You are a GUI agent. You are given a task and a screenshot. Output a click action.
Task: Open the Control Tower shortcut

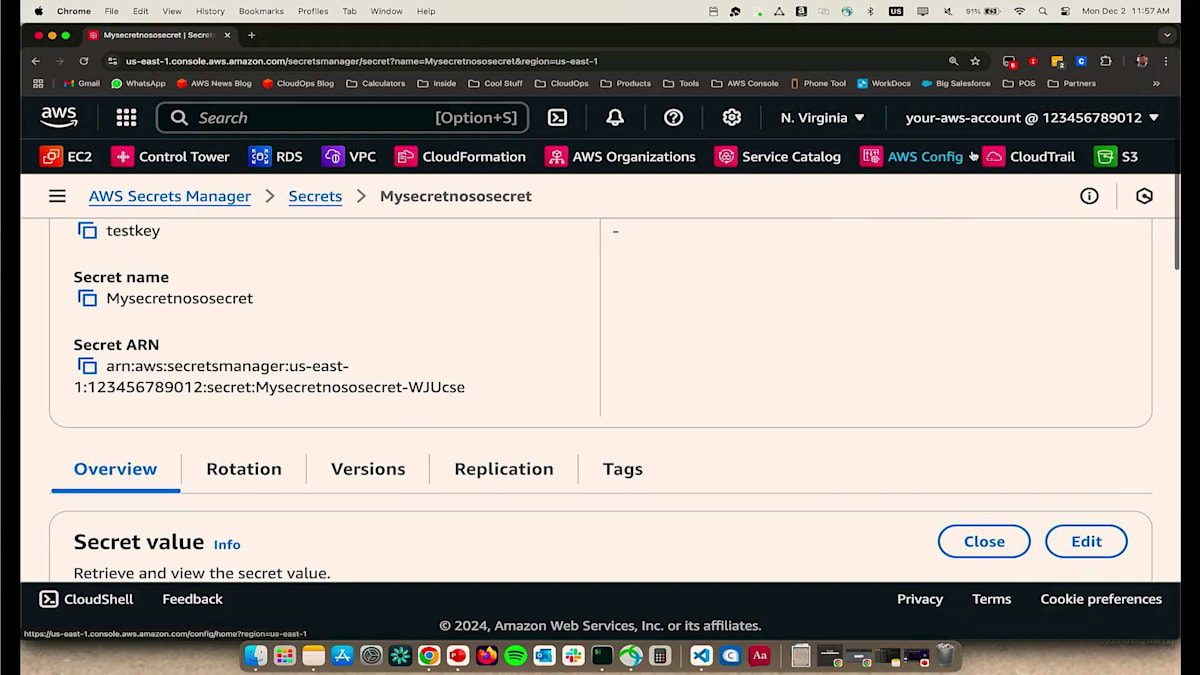(x=171, y=157)
